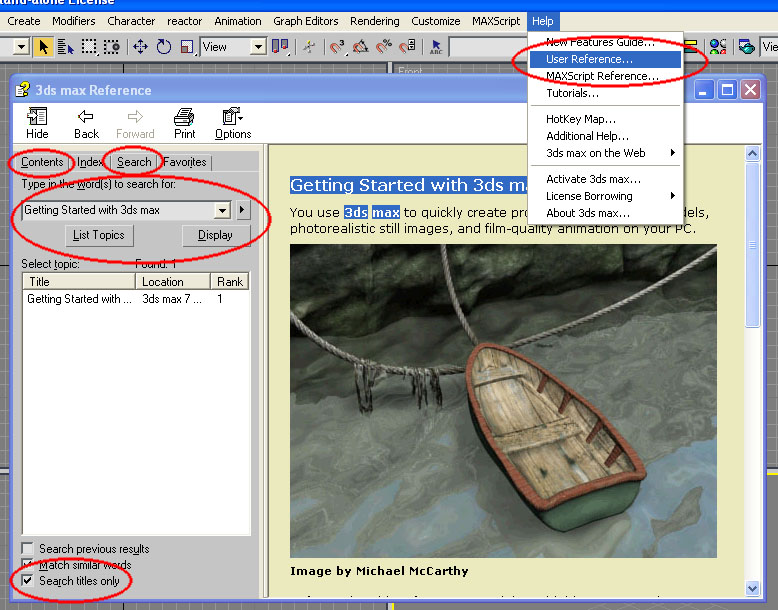Viewport: 778px width, 610px height.
Task: Open Graph Editors menu
Action: [x=306, y=21]
